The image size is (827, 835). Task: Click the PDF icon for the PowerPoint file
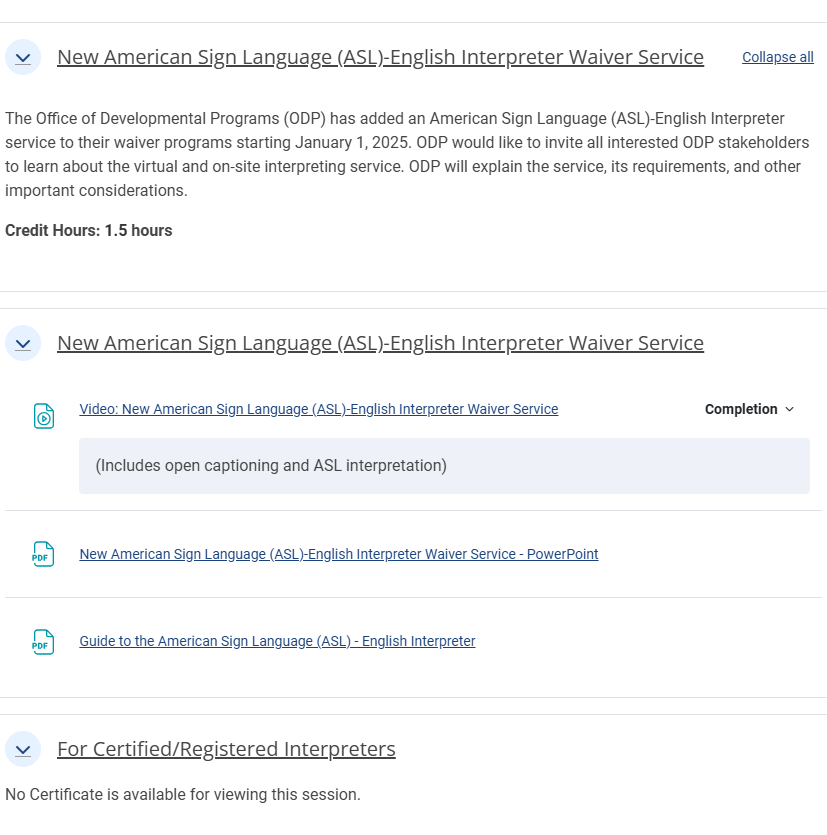[x=43, y=554]
